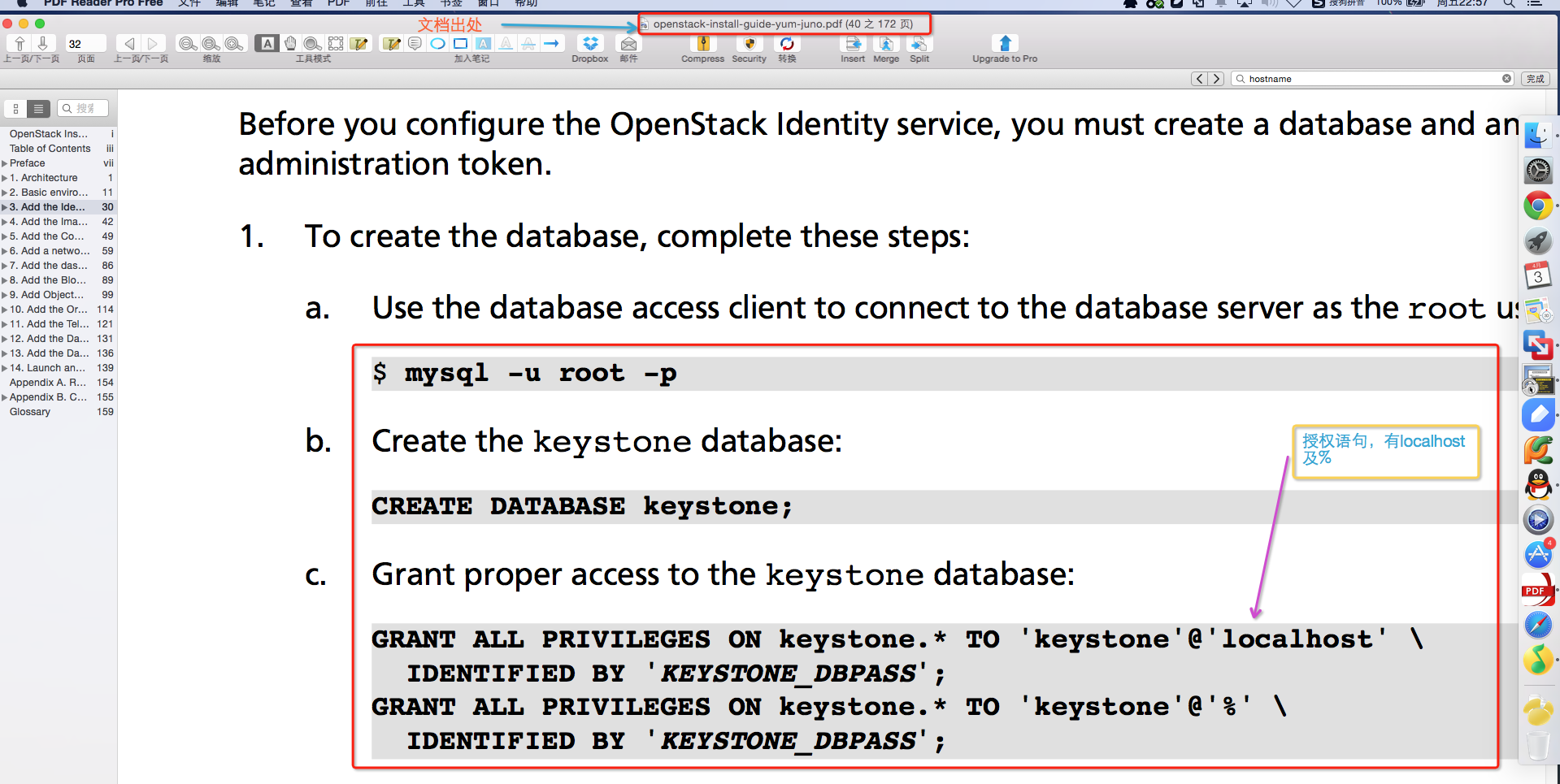This screenshot has width=1560, height=784.
Task: Open QQ penguin app from the Dock
Action: (x=1538, y=485)
